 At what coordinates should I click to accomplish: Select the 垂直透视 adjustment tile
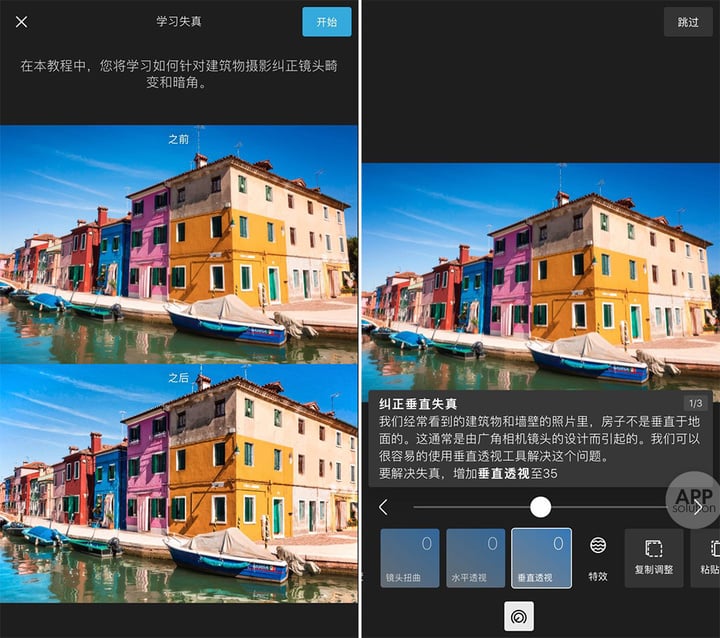click(x=541, y=558)
